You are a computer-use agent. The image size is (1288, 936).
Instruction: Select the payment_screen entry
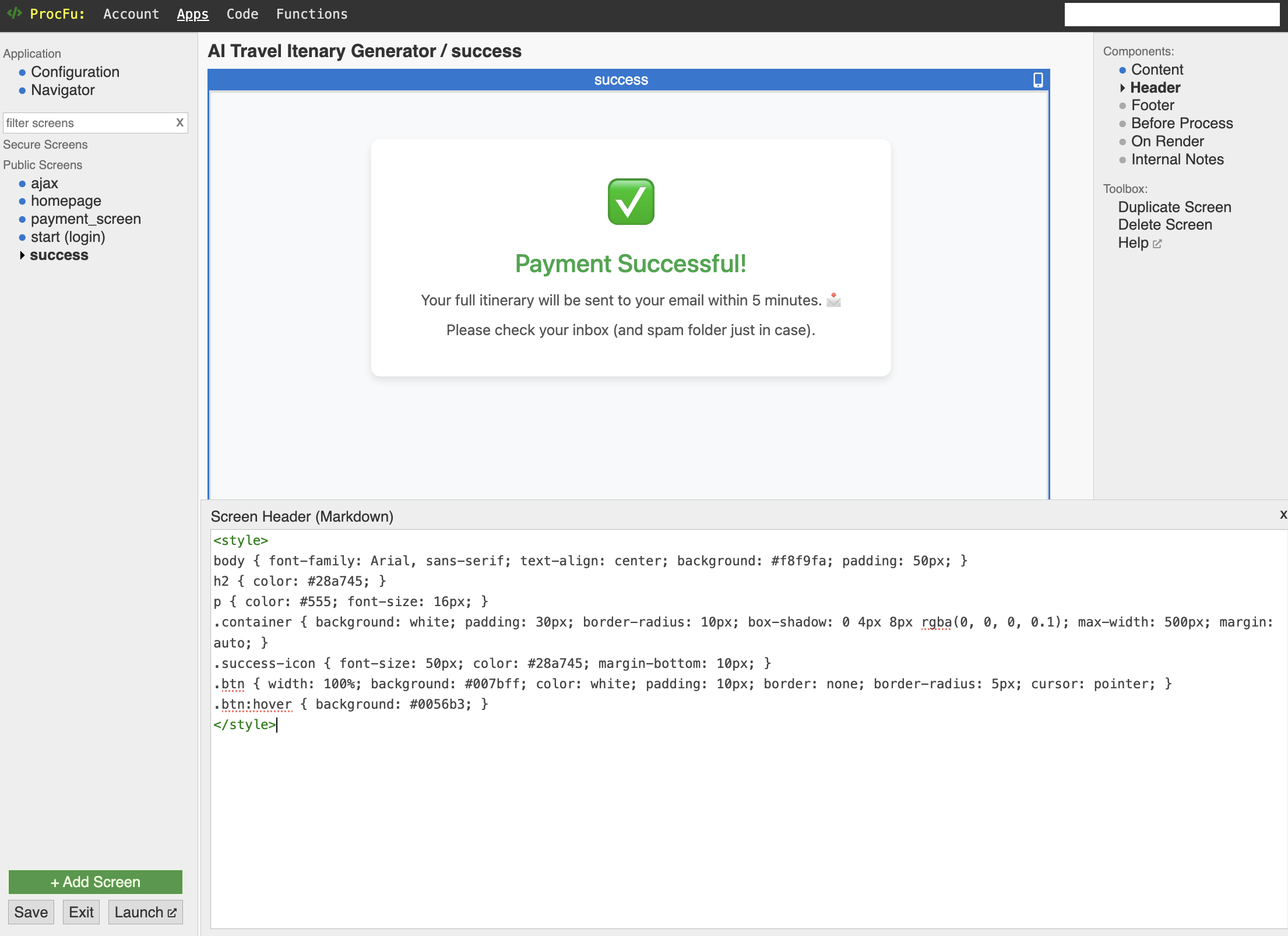[86, 219]
